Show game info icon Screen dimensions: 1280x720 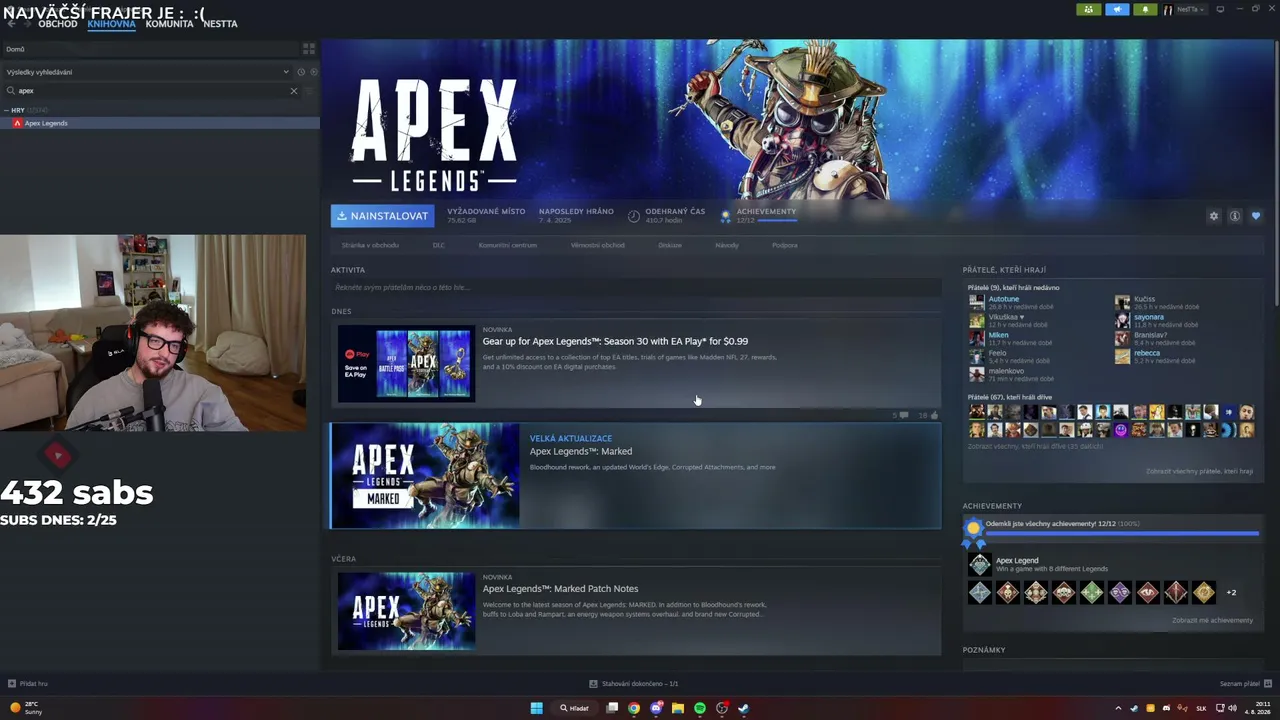[x=1235, y=216]
